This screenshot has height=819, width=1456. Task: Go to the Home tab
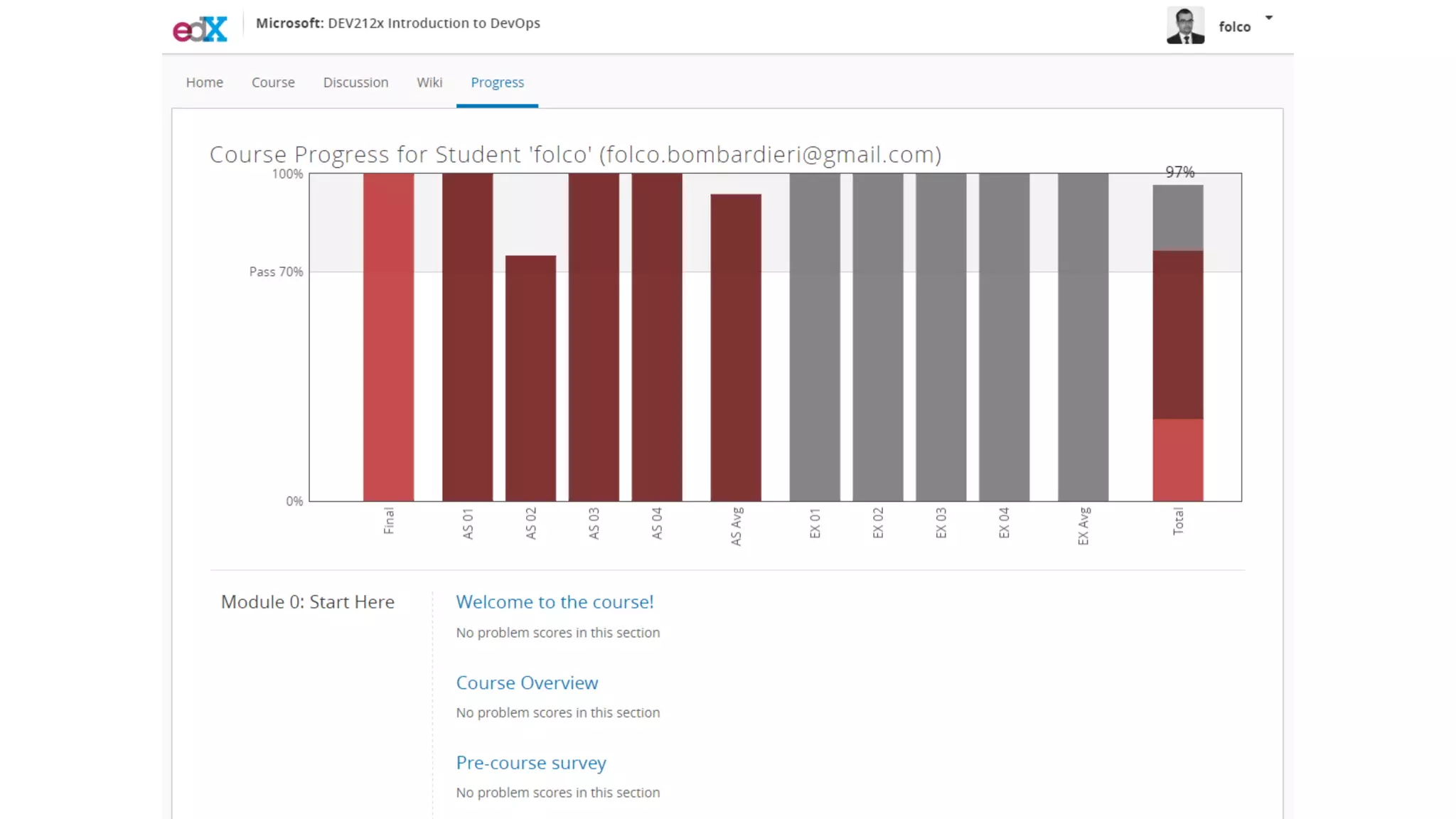(204, 82)
